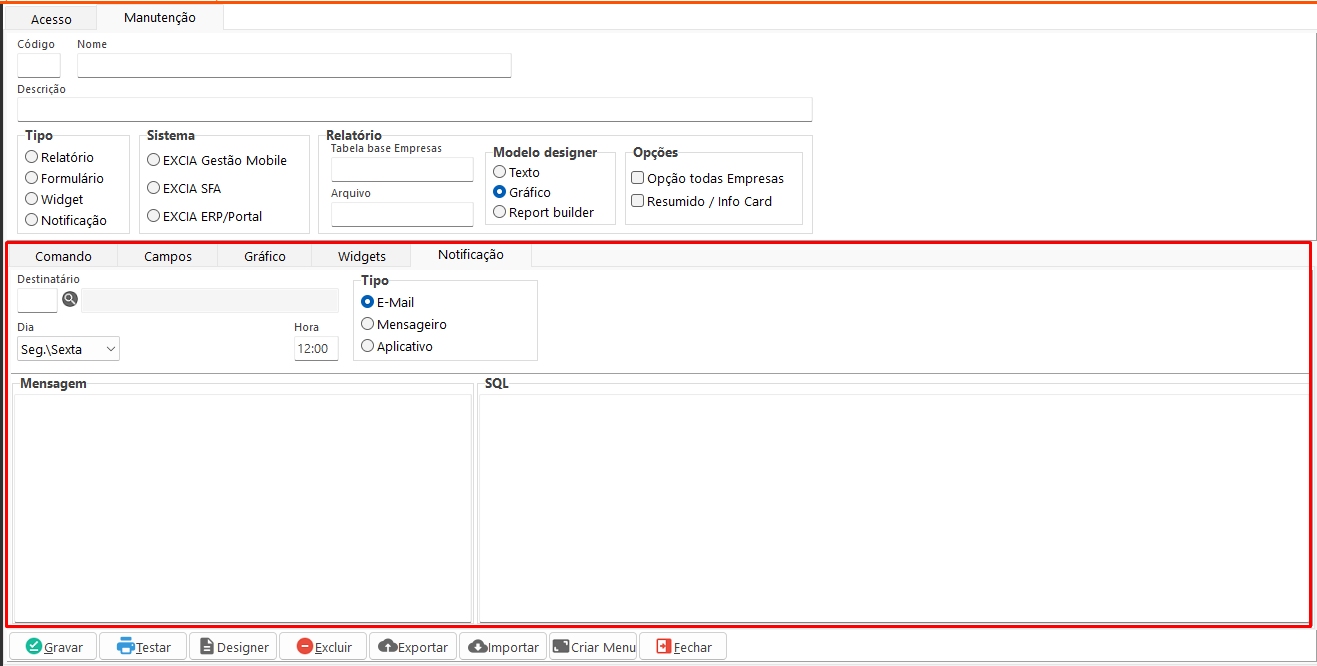Click Fechar to close the form
The image size is (1317, 666).
point(683,647)
